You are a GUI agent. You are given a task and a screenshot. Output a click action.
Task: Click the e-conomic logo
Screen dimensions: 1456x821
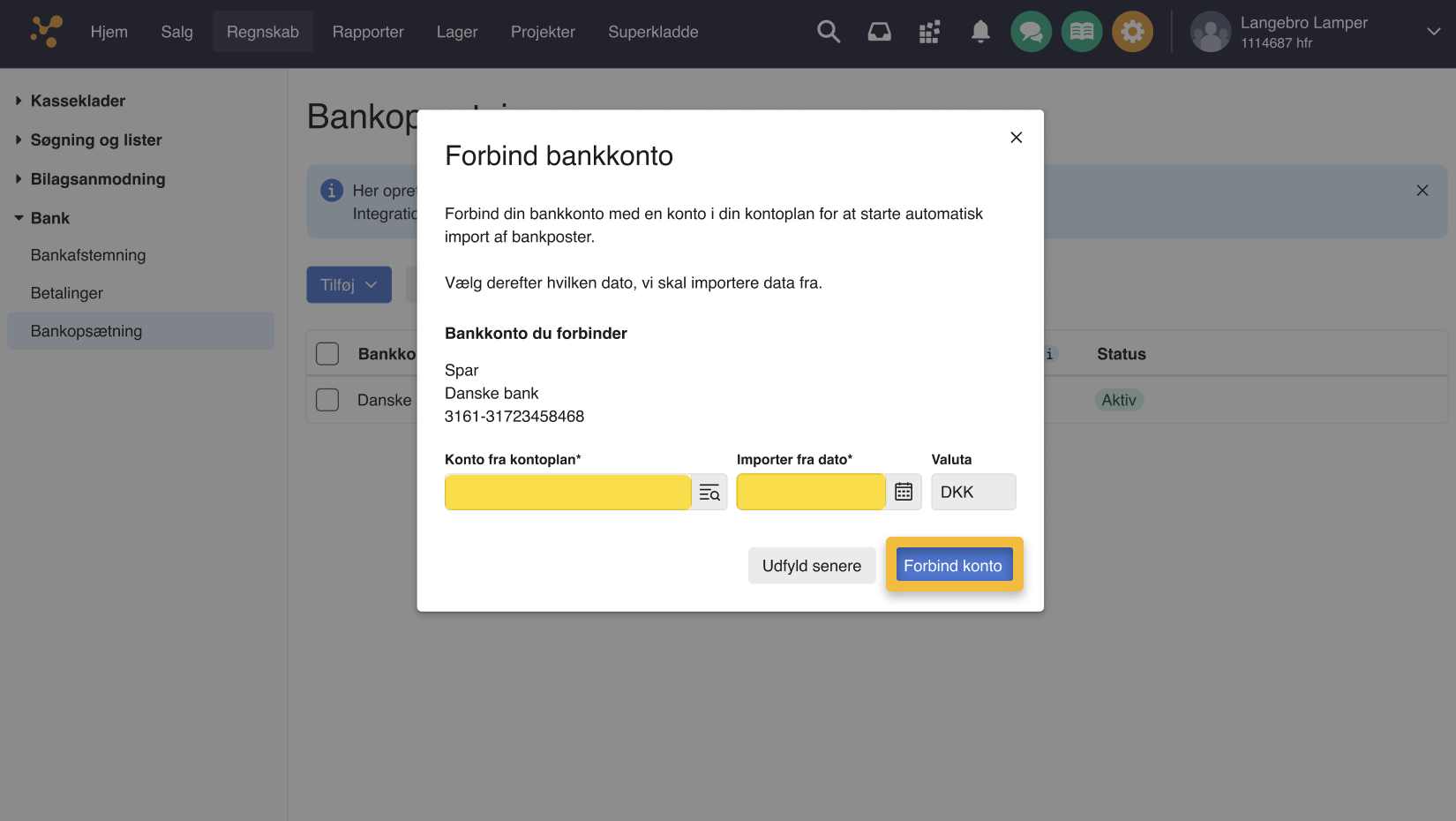[45, 32]
